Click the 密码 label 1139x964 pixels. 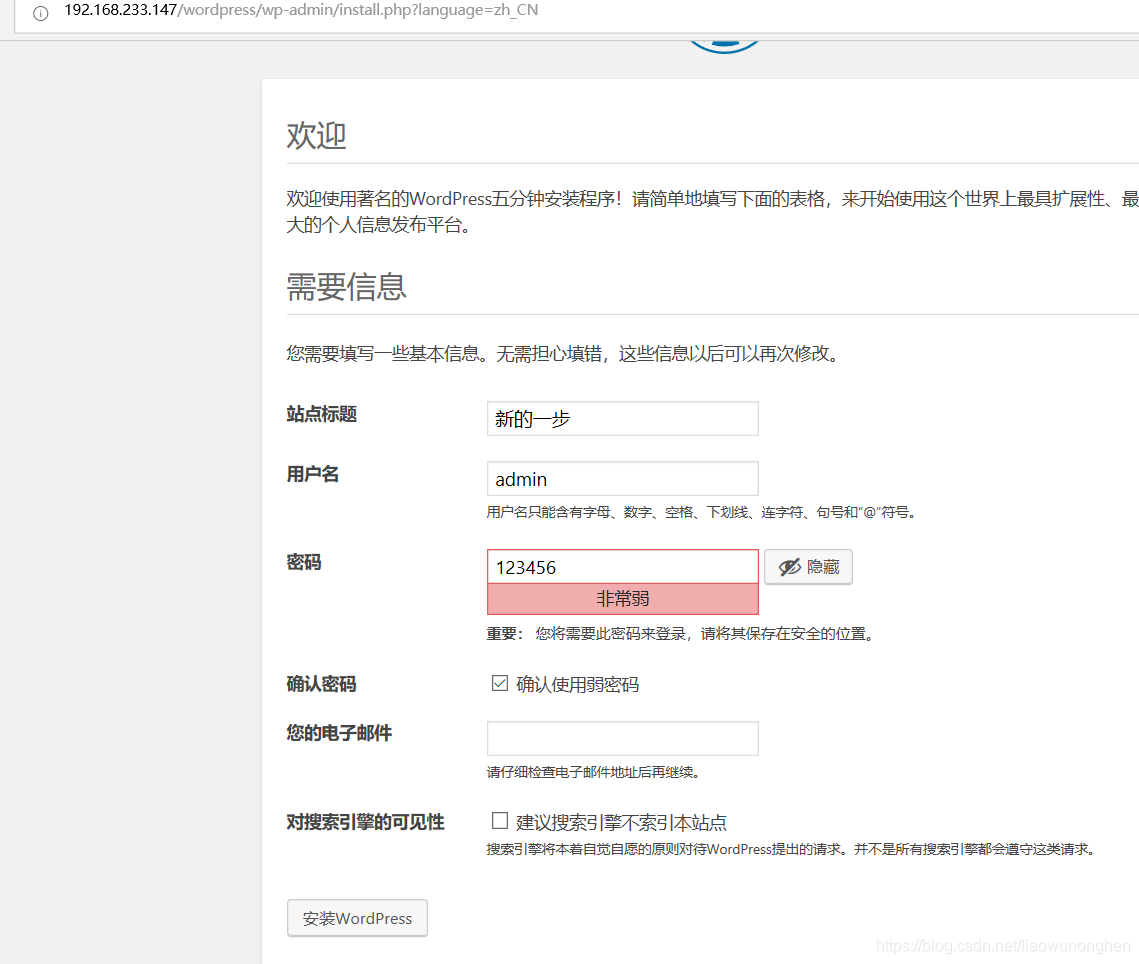(x=304, y=562)
